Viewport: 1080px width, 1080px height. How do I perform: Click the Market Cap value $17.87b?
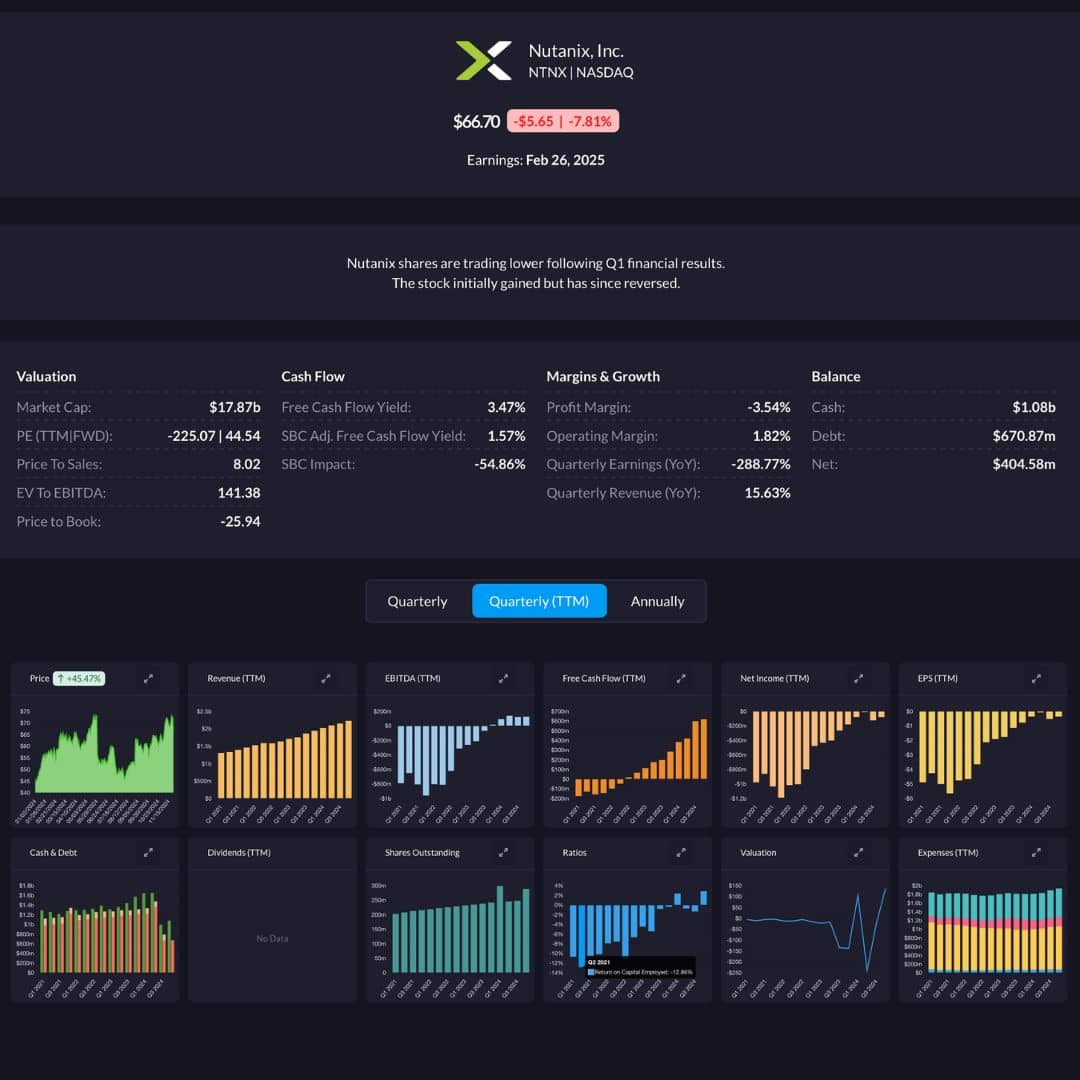[x=235, y=407]
